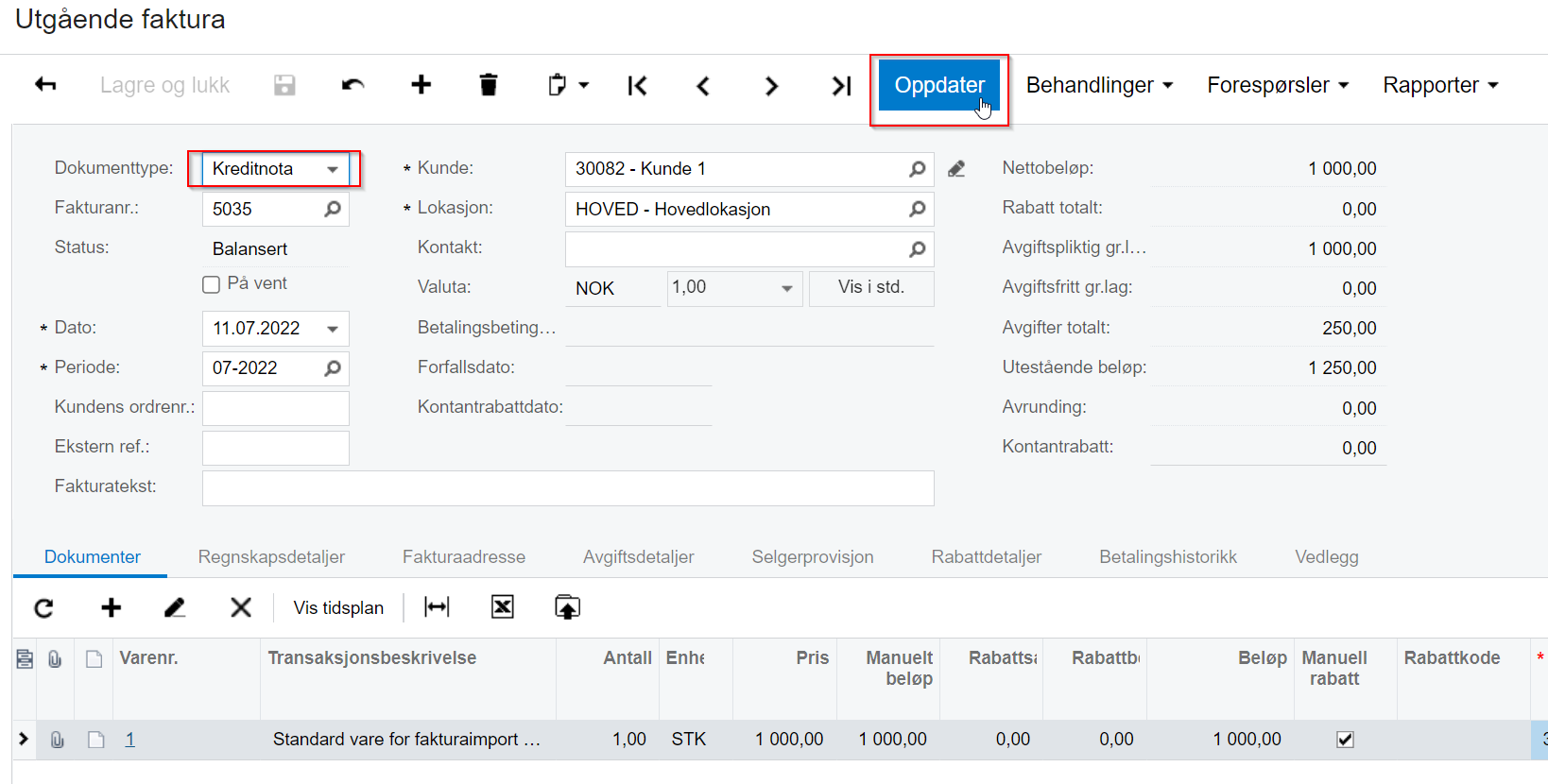Open item link 1 in Varenr. column
Screen dimensions: 1548x784
pyautogui.click(x=129, y=740)
